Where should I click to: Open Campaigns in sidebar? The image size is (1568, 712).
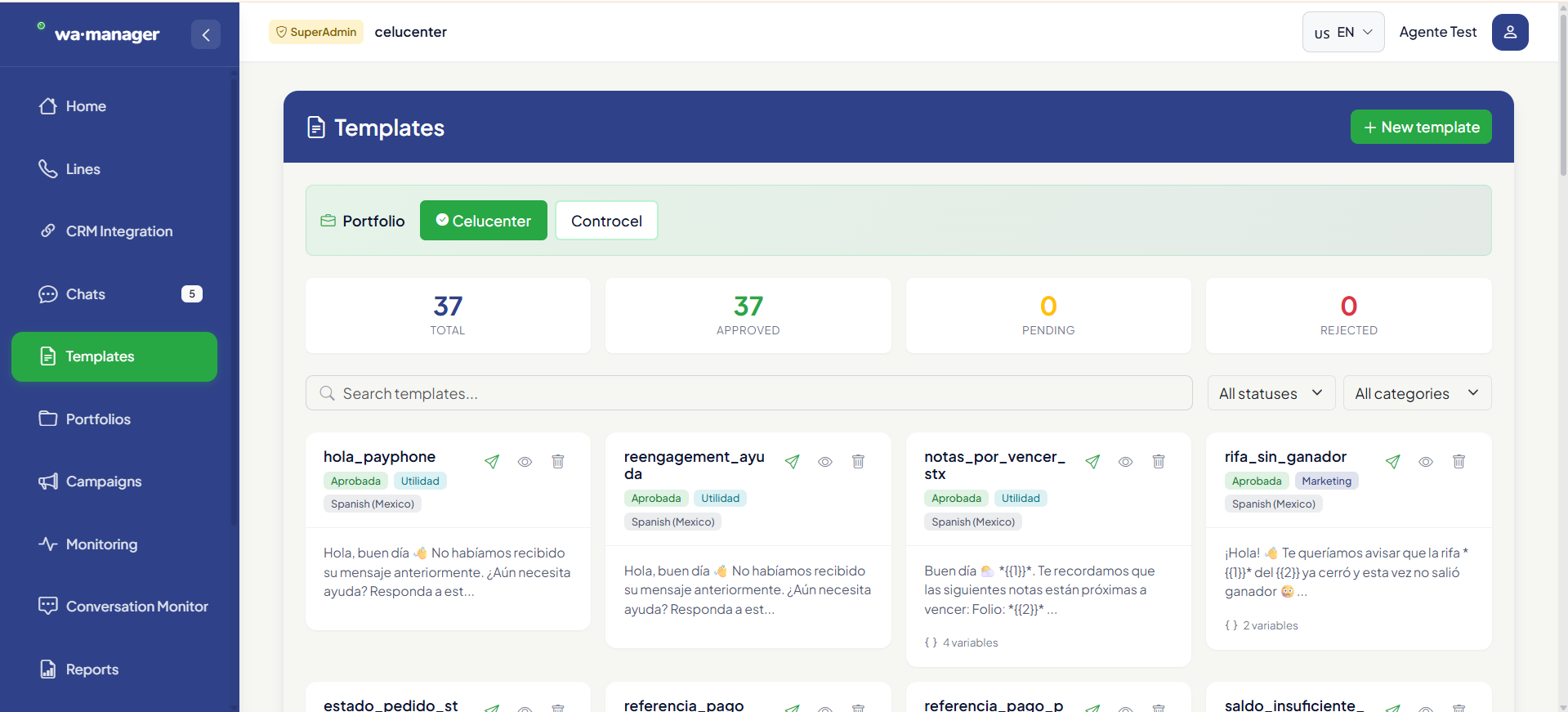point(114,481)
